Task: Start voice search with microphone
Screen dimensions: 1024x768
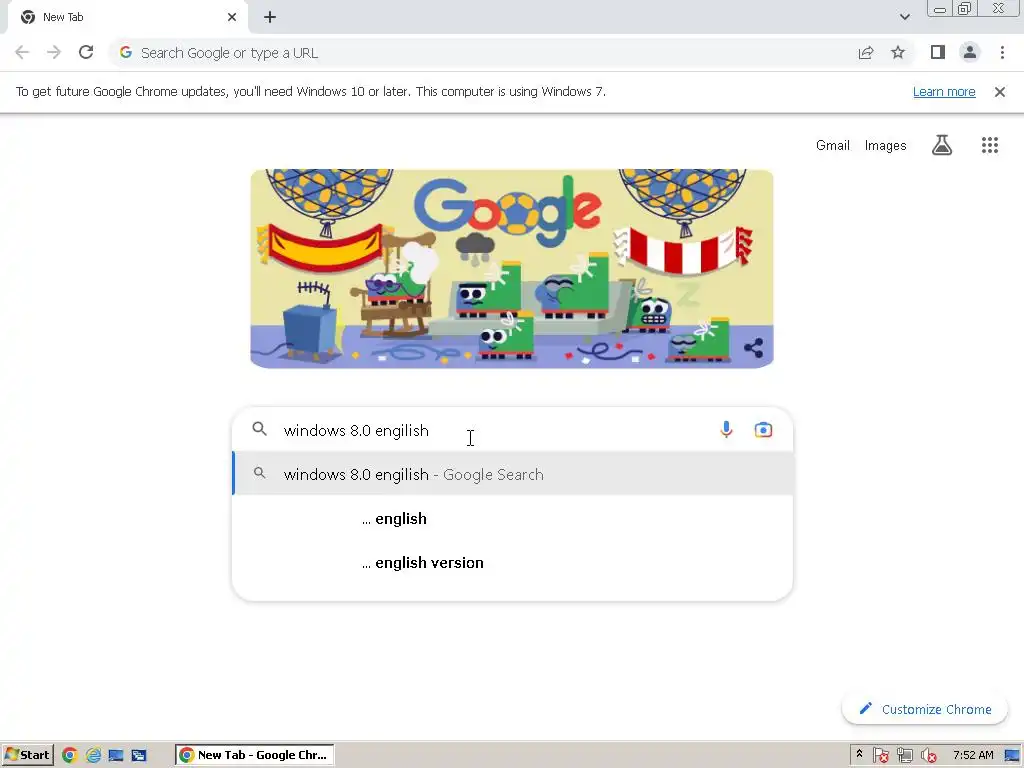Action: 726,430
